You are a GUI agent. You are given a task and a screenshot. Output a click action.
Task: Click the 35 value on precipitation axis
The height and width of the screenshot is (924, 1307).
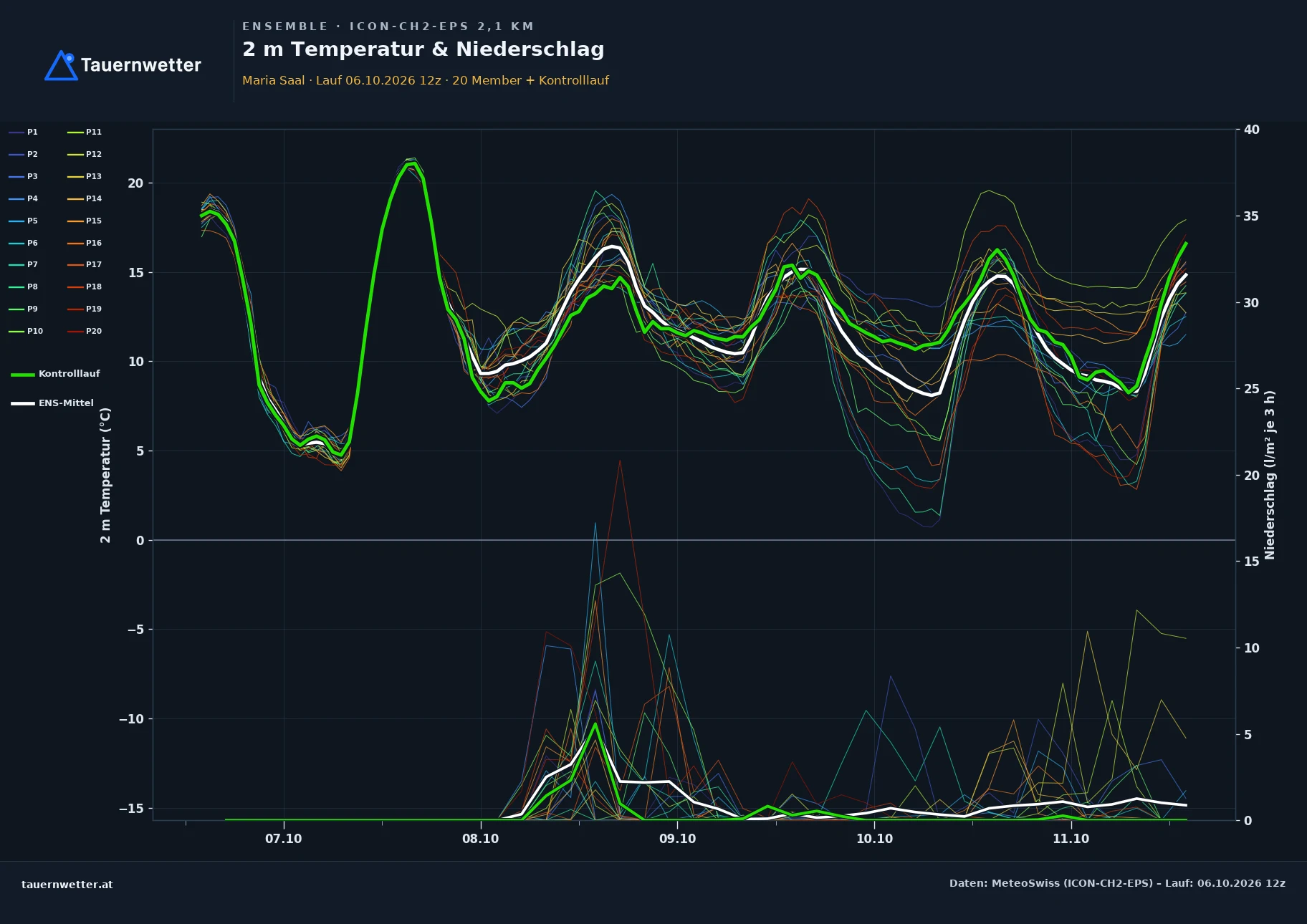(x=1252, y=216)
